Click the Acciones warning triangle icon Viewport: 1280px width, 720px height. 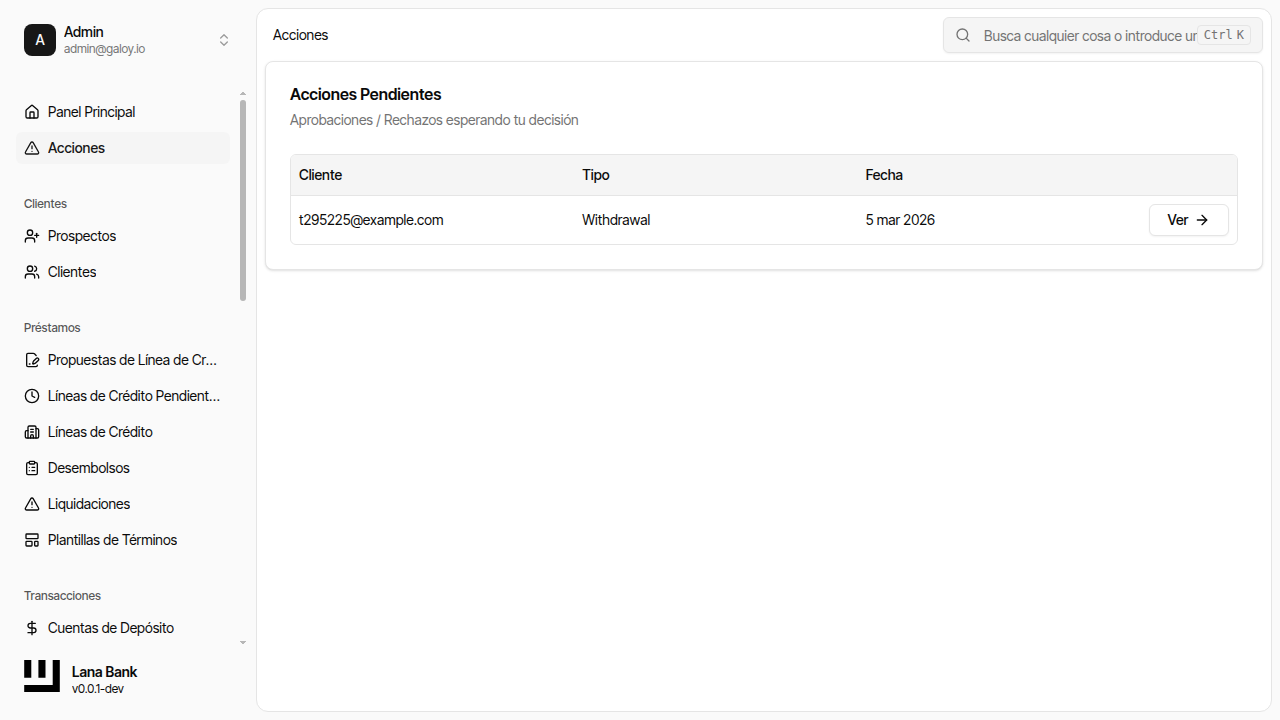click(32, 148)
